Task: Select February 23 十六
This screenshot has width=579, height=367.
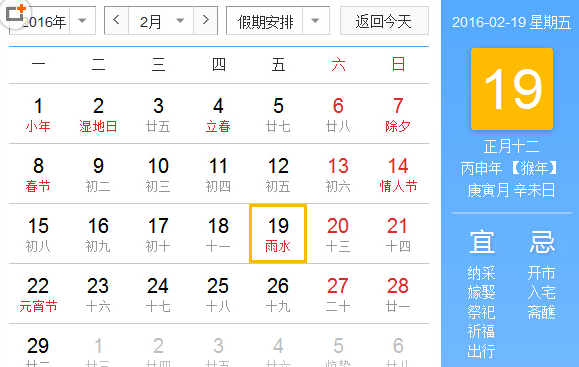Action: point(98,294)
